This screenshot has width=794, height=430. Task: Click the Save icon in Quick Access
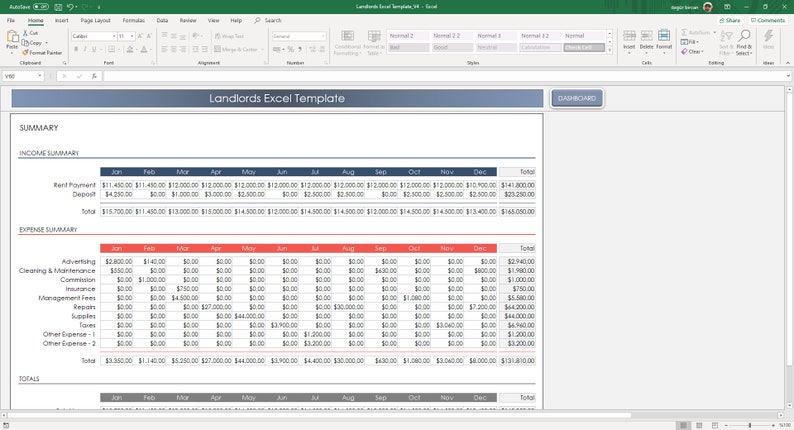coord(58,7)
